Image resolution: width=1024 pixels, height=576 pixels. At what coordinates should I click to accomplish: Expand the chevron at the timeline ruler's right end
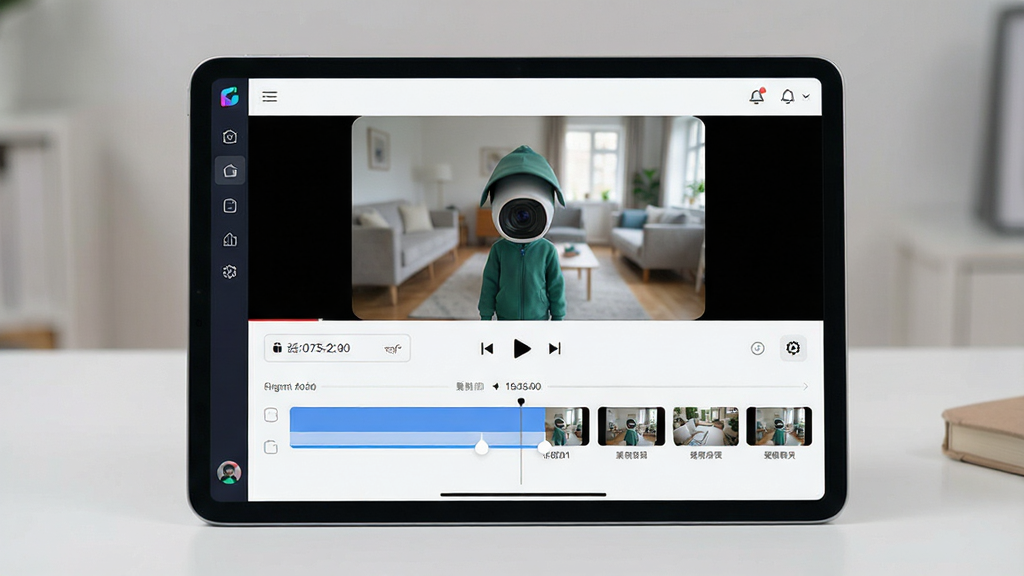[805, 387]
